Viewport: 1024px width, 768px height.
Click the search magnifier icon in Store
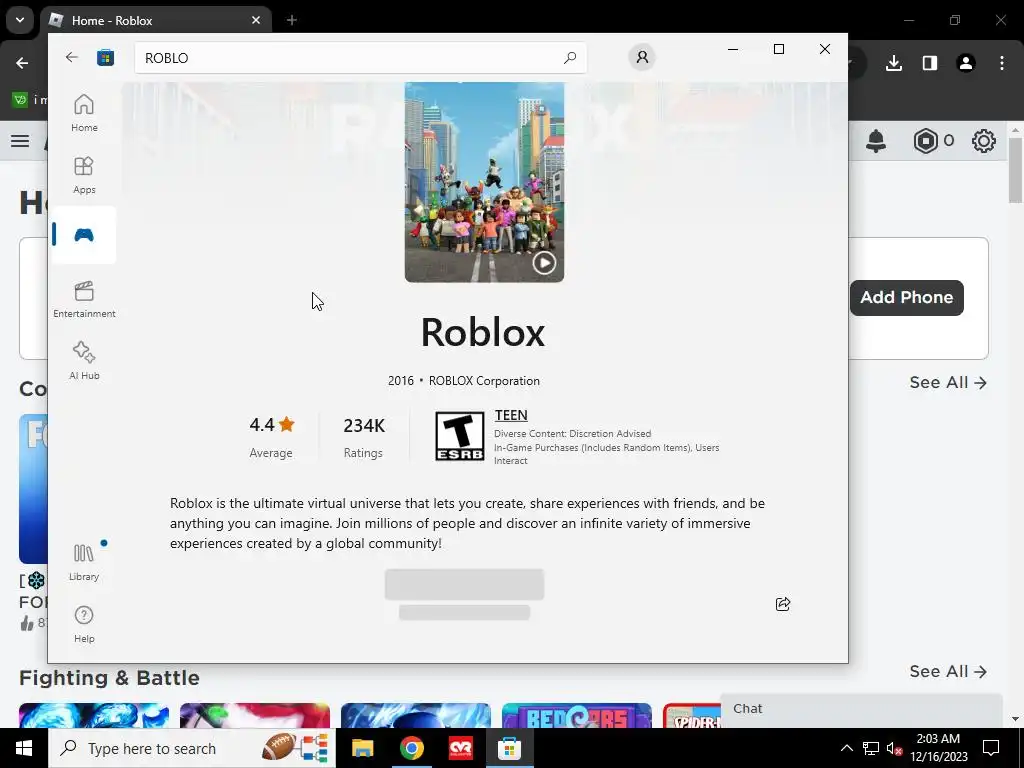(x=569, y=57)
